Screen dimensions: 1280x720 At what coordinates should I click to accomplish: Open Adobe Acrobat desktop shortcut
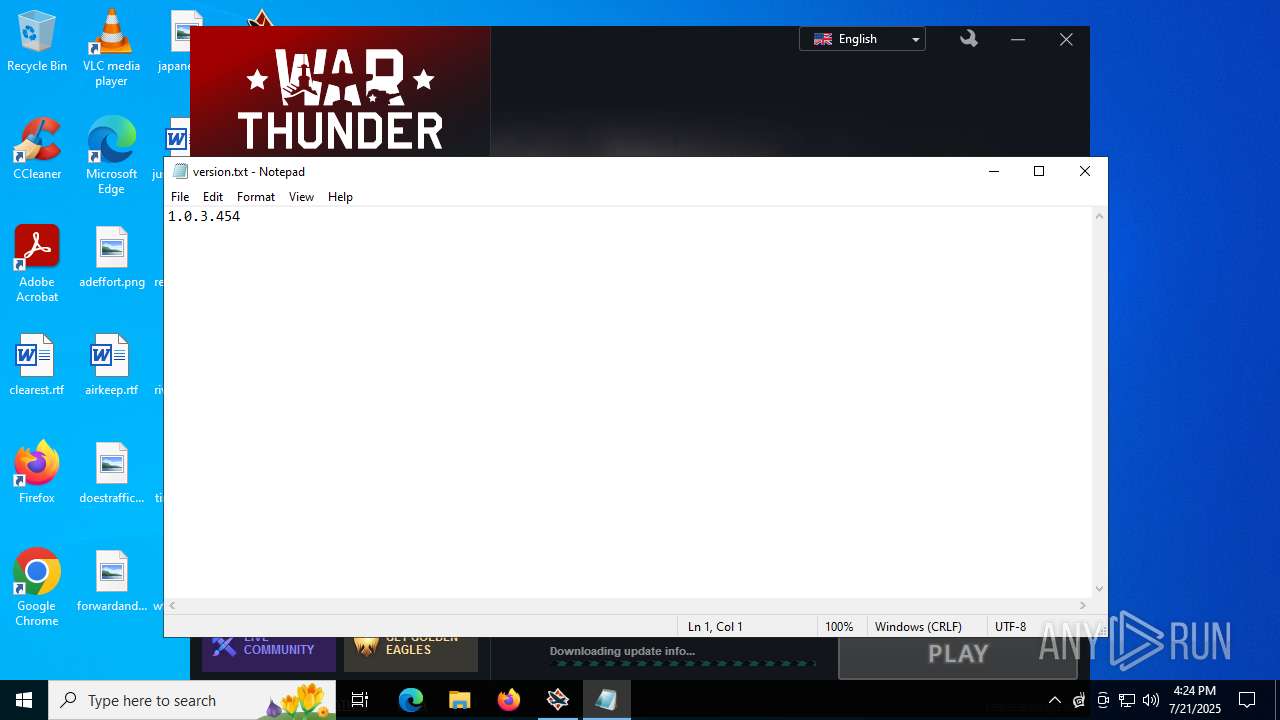pyautogui.click(x=37, y=264)
